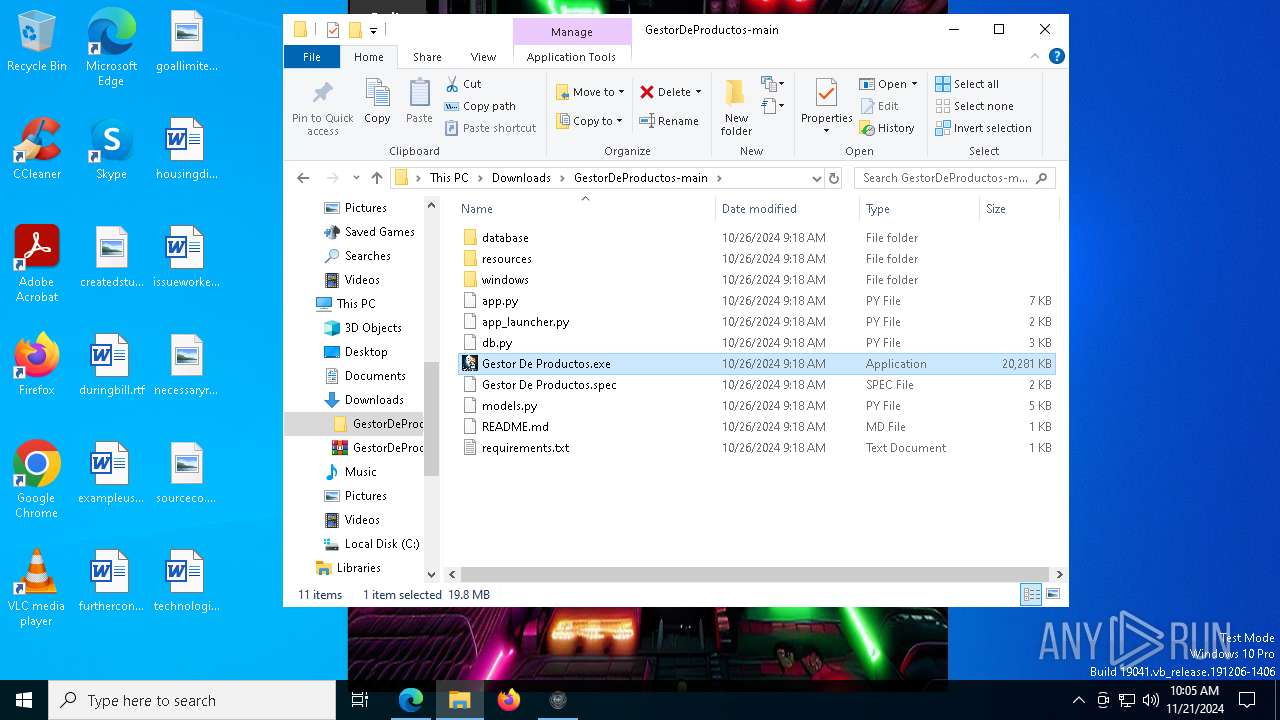This screenshot has width=1280, height=720.
Task: Switch to the Share tab
Action: [x=427, y=57]
